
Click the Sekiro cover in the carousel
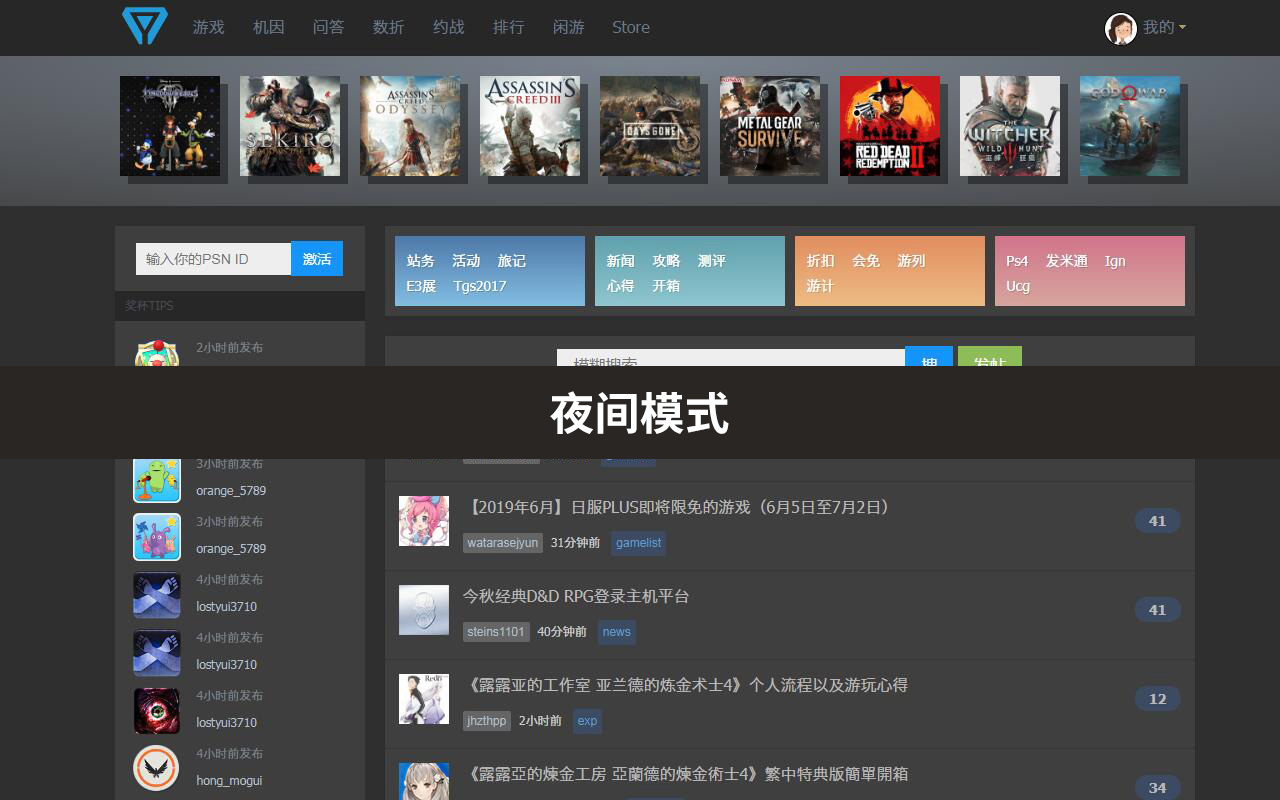tap(290, 125)
